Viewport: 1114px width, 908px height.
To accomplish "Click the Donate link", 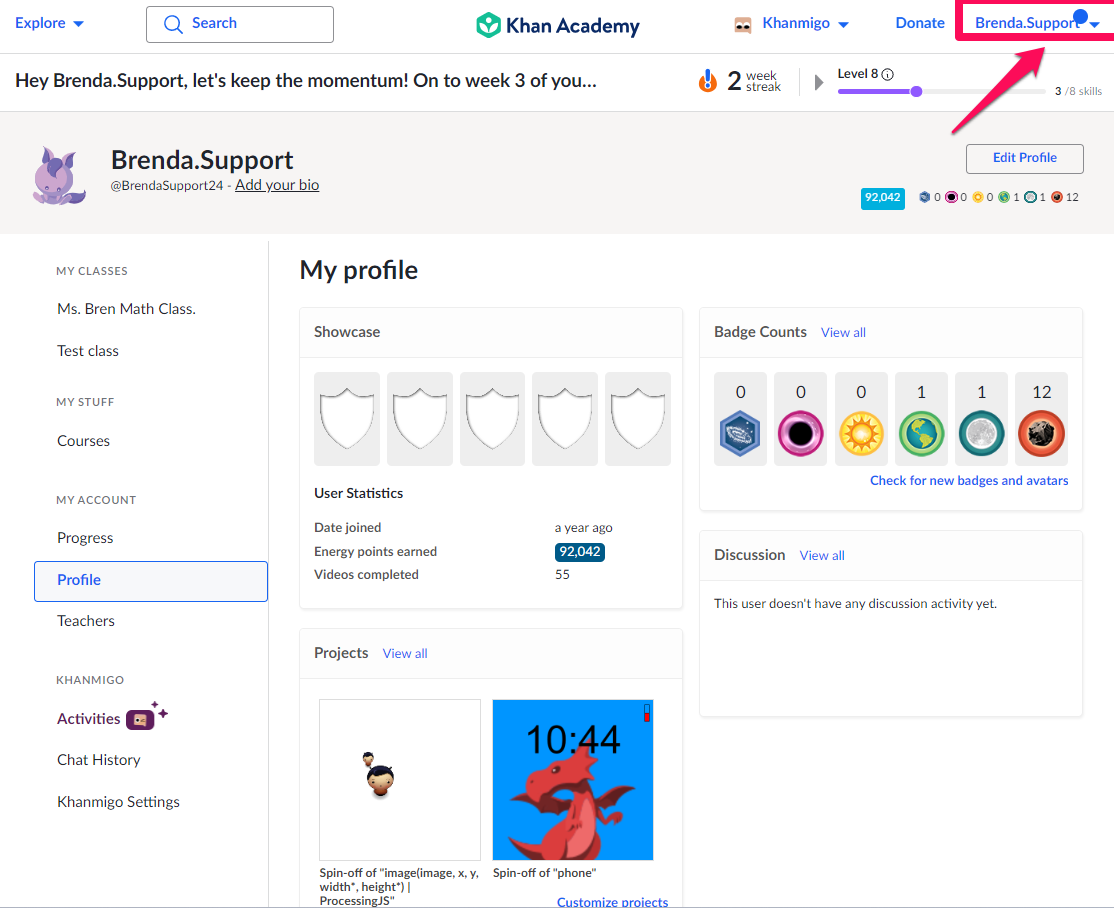I will (920, 23).
